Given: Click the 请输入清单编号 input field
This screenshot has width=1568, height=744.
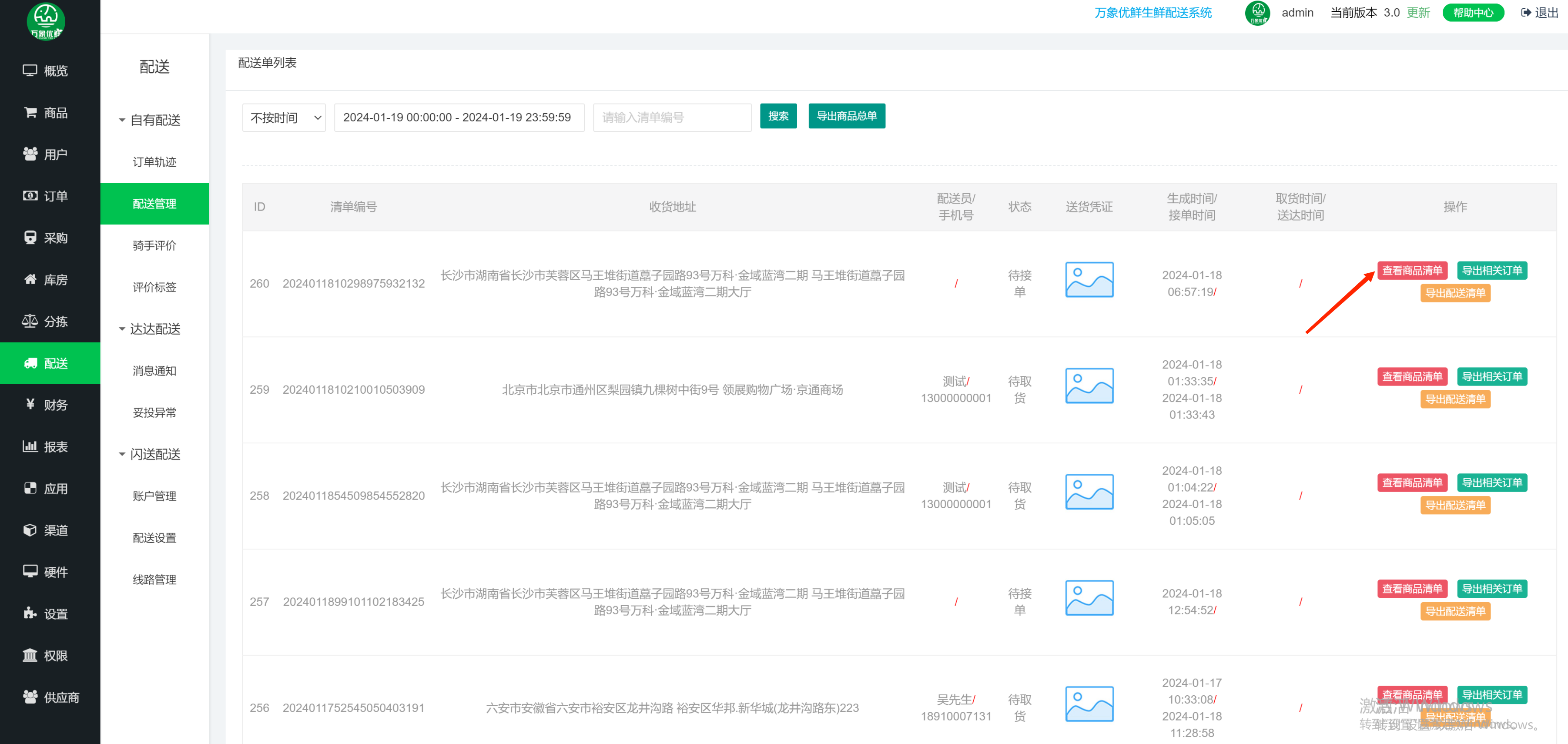Looking at the screenshot, I should click(672, 117).
